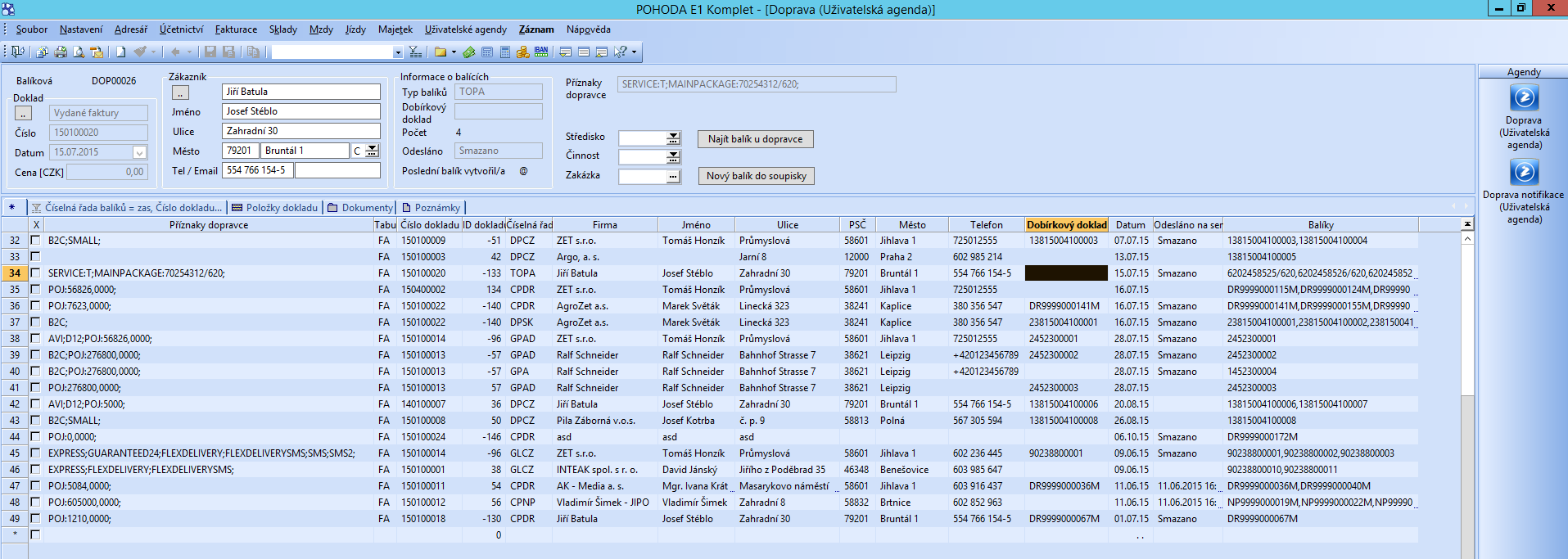Image resolution: width=1568 pixels, height=559 pixels.
Task: Open the Zakázka lookup button
Action: (x=673, y=176)
